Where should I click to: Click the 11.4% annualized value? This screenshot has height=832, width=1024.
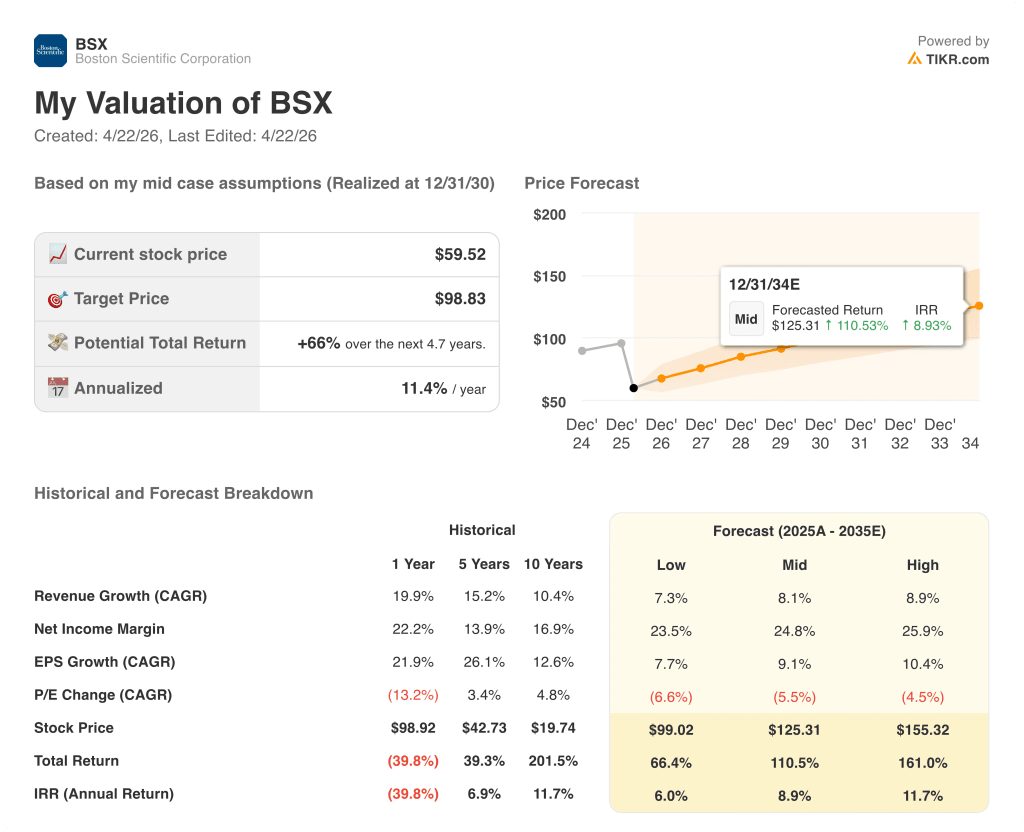[x=424, y=389]
